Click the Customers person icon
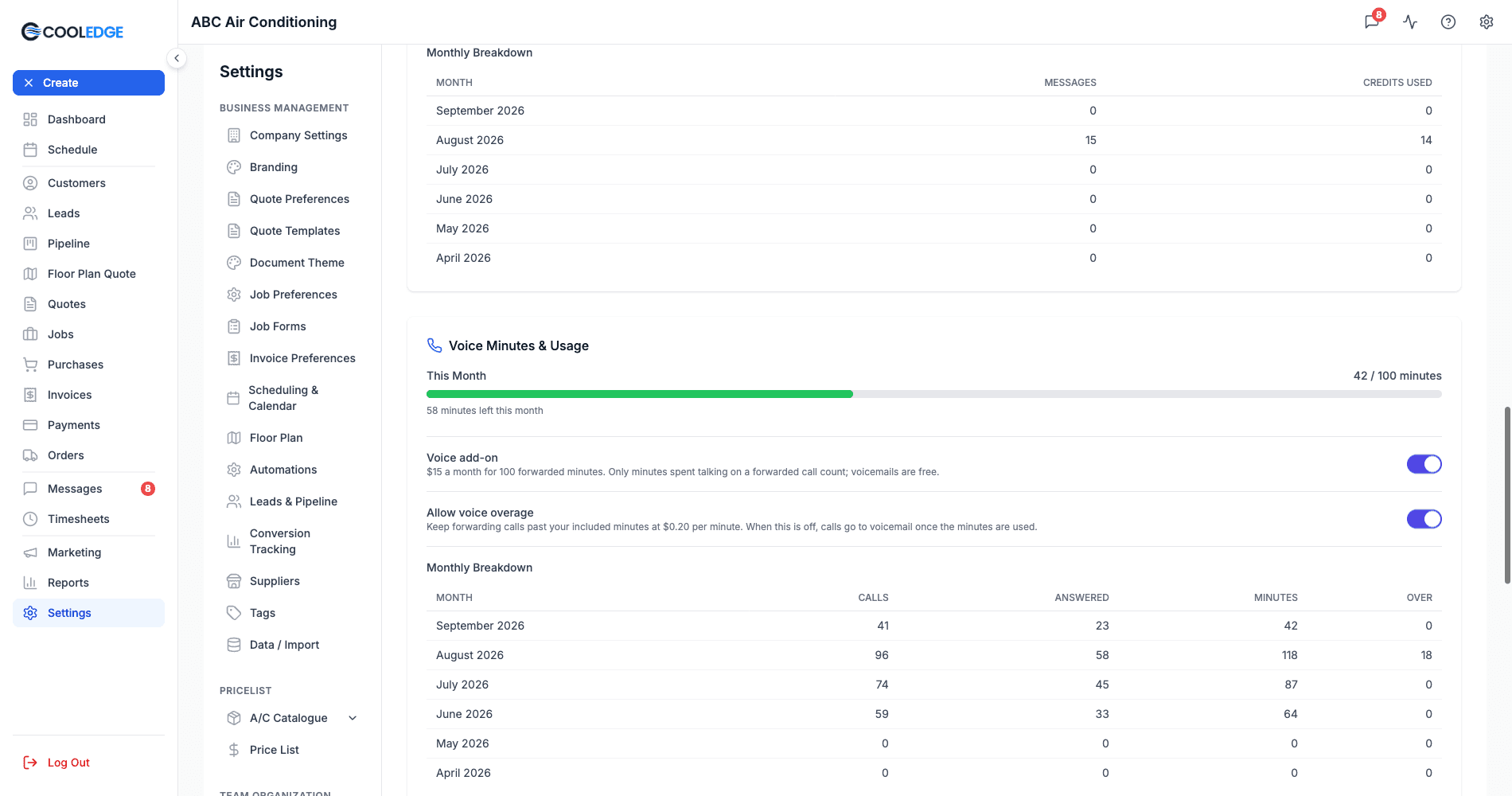The height and width of the screenshot is (796, 1512). click(x=30, y=183)
